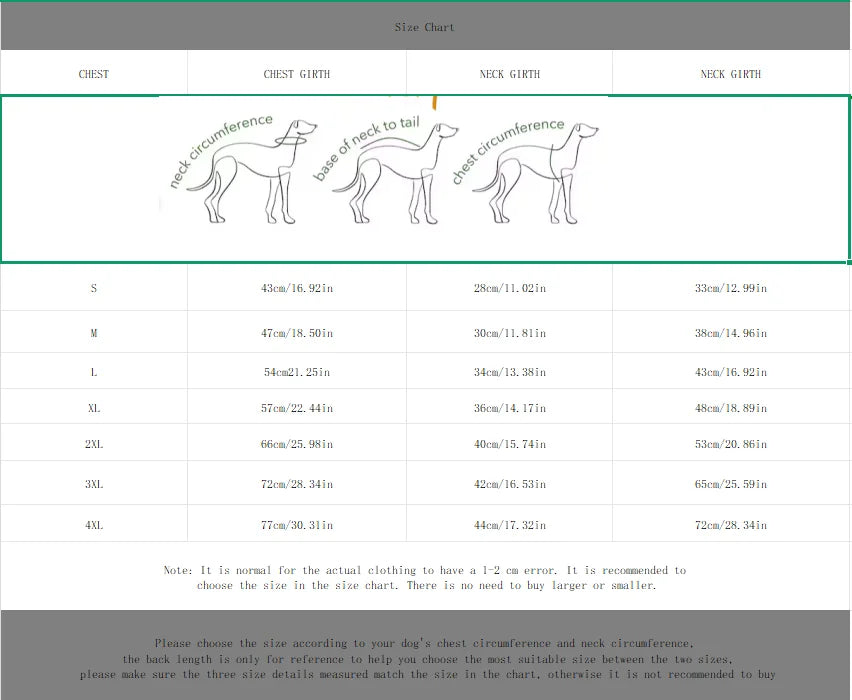Choose the 4XL size row label

click(x=94, y=525)
